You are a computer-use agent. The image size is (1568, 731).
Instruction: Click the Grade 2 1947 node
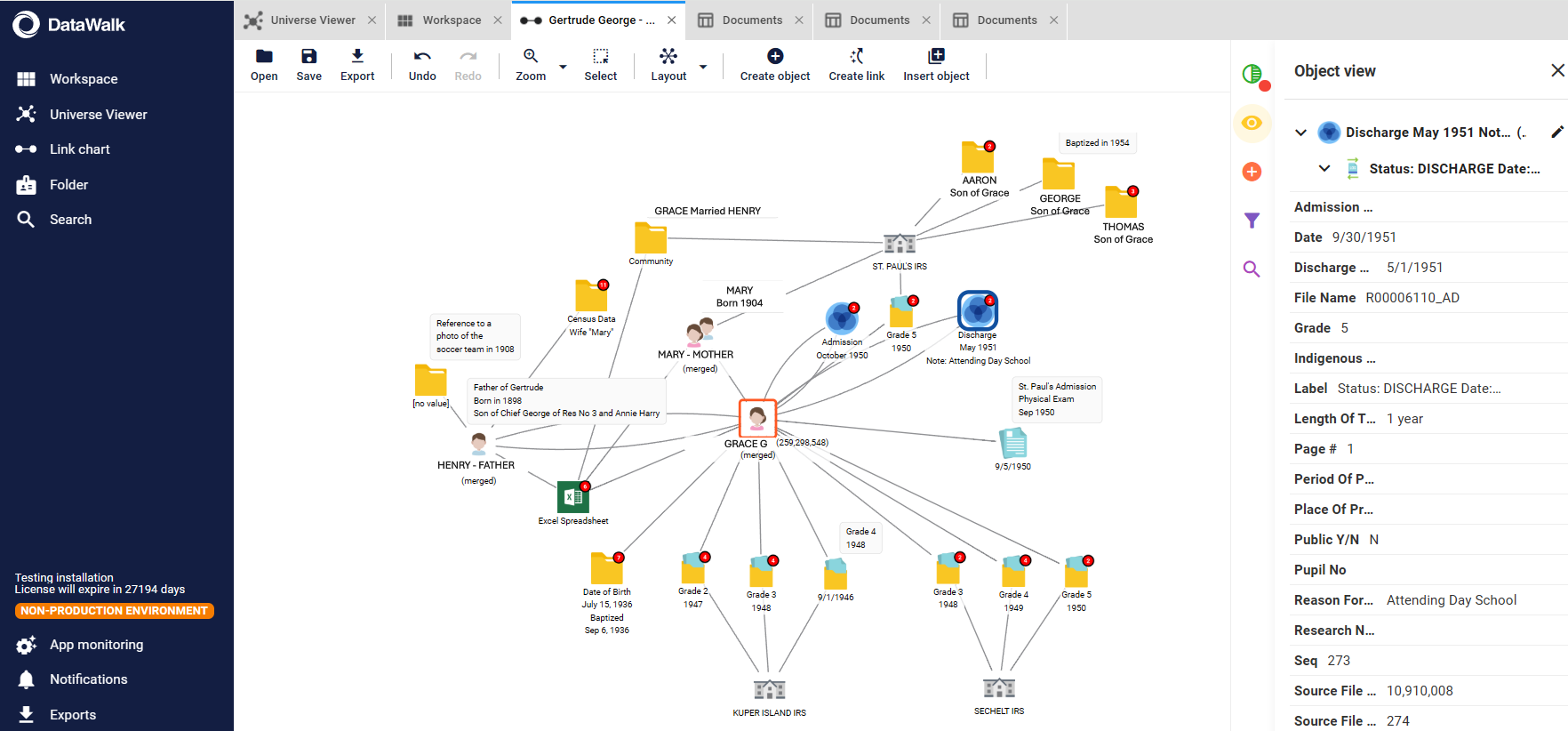click(693, 568)
